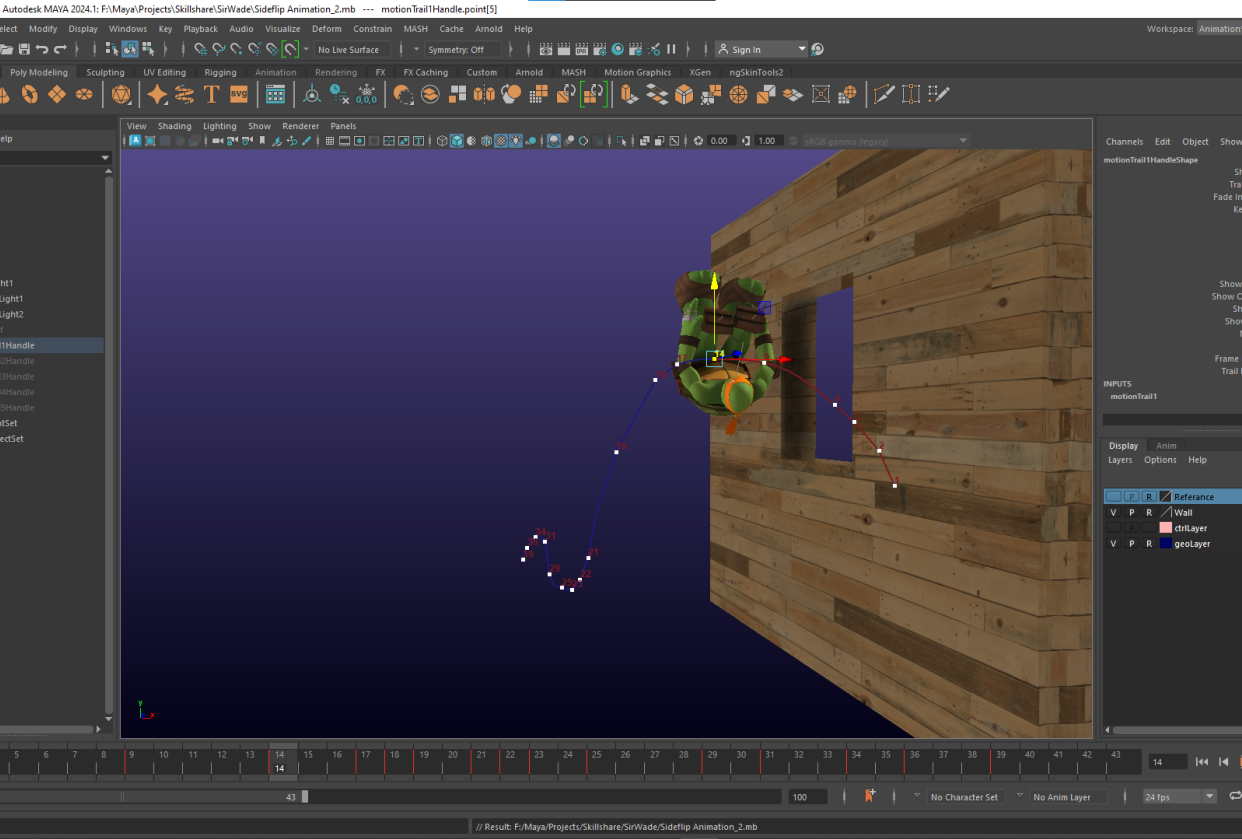
Task: Open the Deform menu
Action: click(326, 29)
